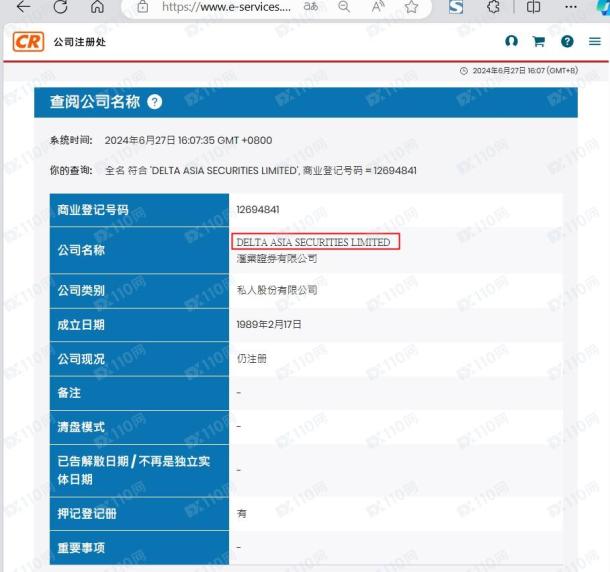Open the help question mark in header
The image size is (610, 572).
(567, 41)
